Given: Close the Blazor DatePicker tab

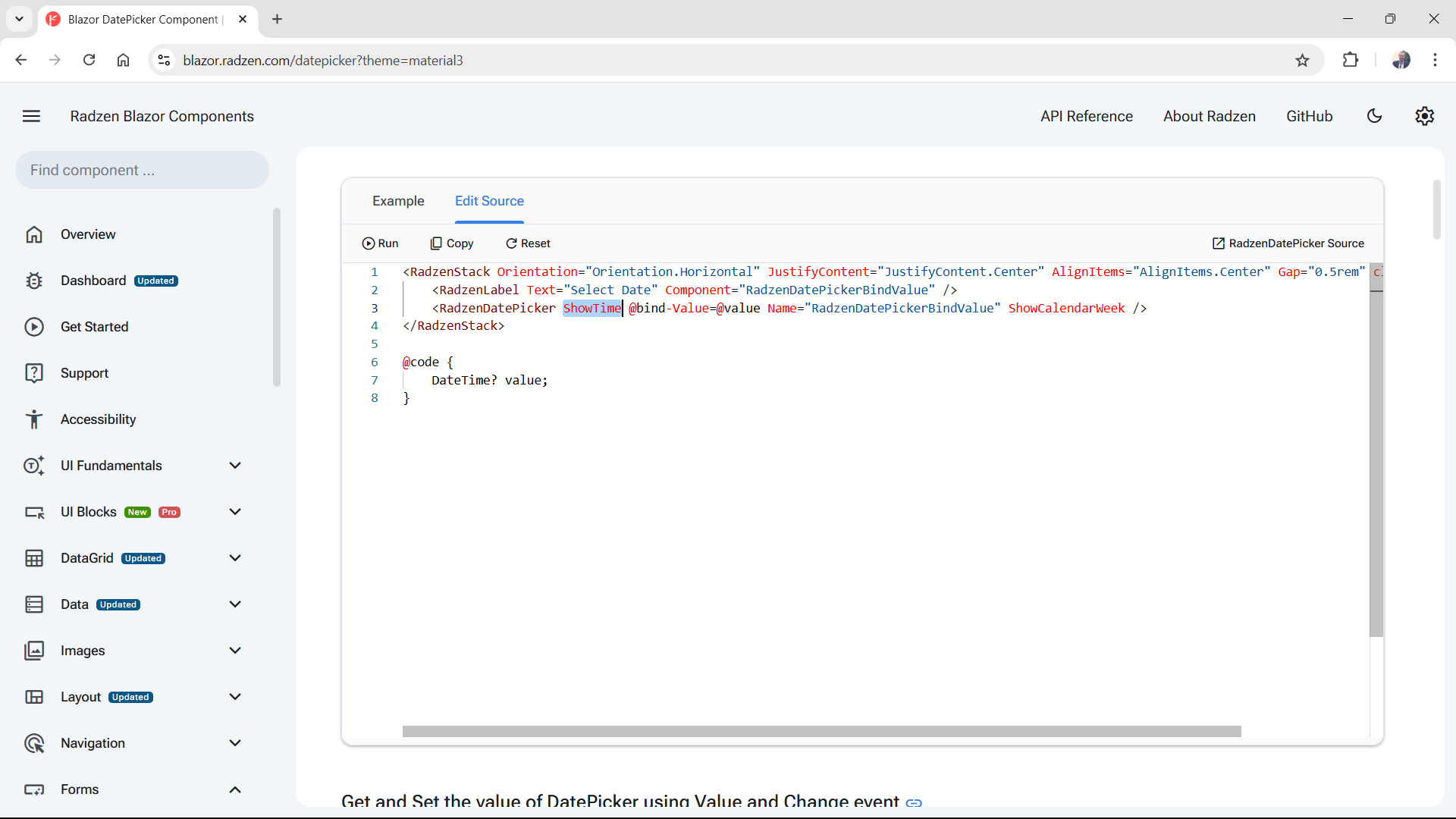Looking at the screenshot, I should click(x=243, y=19).
